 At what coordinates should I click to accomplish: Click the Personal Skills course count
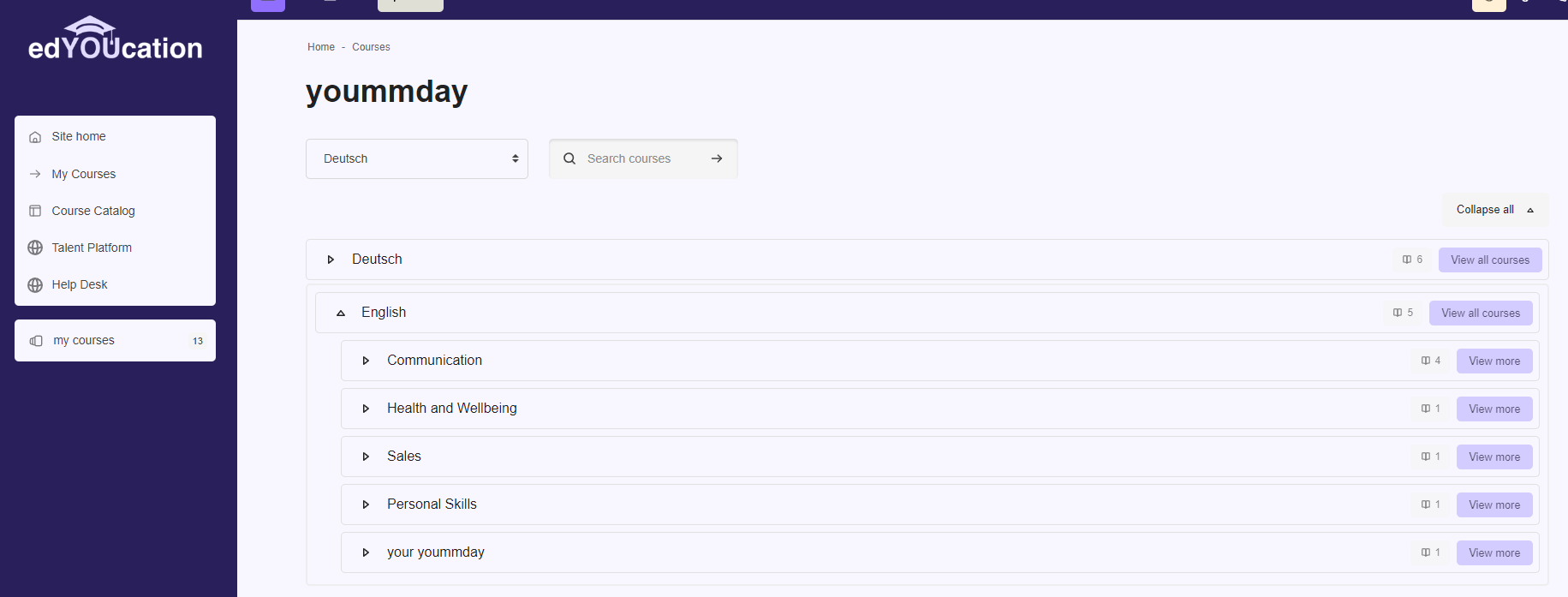(x=1431, y=504)
